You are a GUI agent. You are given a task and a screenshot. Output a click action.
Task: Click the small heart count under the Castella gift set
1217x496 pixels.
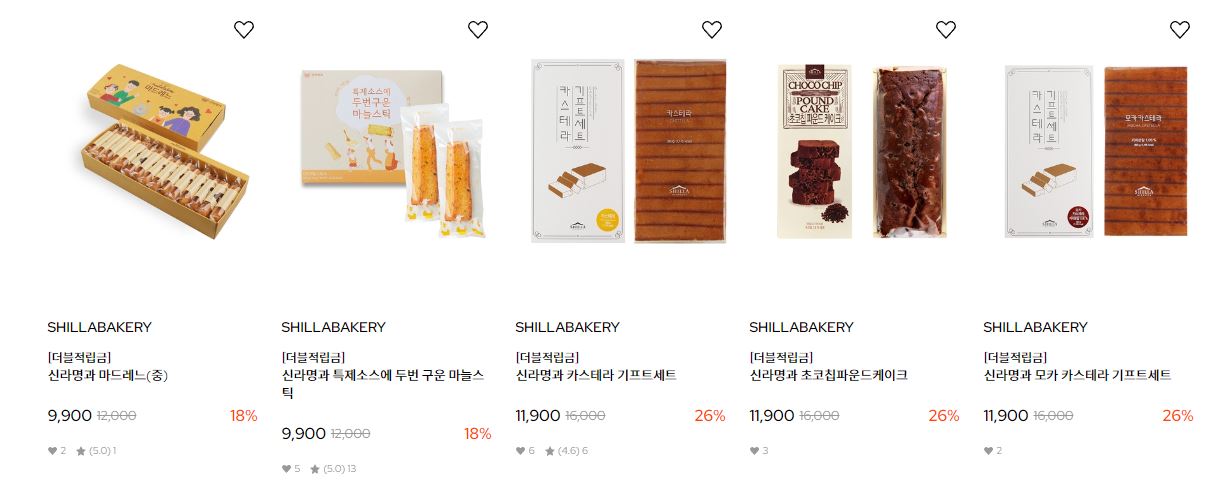click(525, 451)
